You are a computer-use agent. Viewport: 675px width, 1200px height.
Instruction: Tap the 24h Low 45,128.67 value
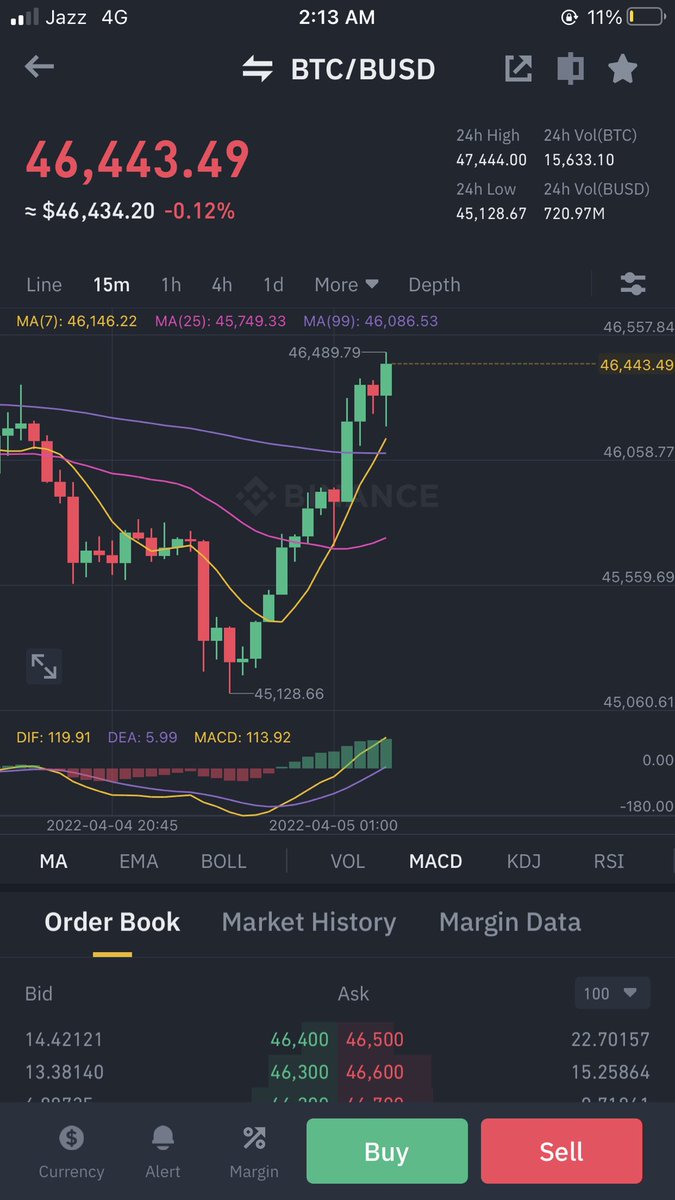(x=491, y=214)
